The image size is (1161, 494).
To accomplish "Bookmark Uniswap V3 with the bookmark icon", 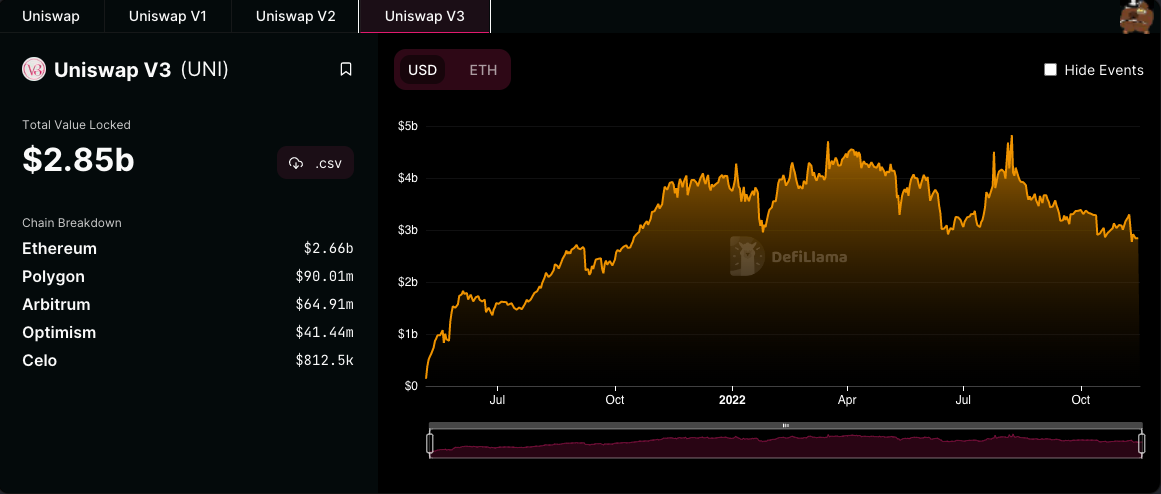I will pyautogui.click(x=345, y=70).
